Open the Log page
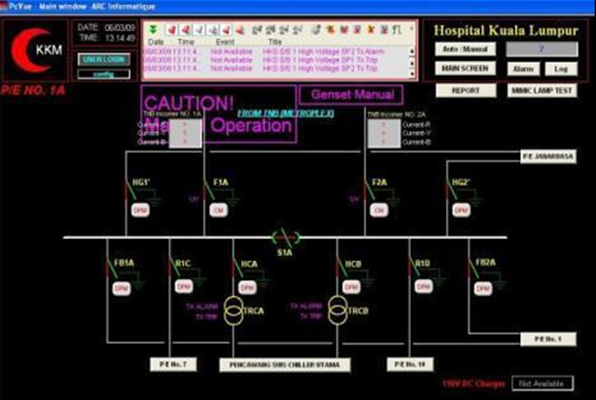This screenshot has height=400, width=596. click(x=561, y=69)
